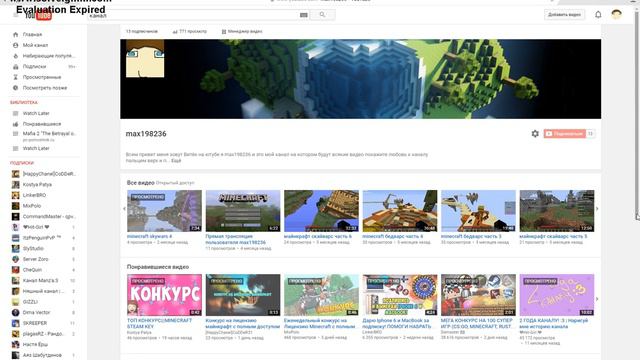Click the Посмотреть позже clock icon
The height and width of the screenshot is (360, 640).
tap(16, 88)
